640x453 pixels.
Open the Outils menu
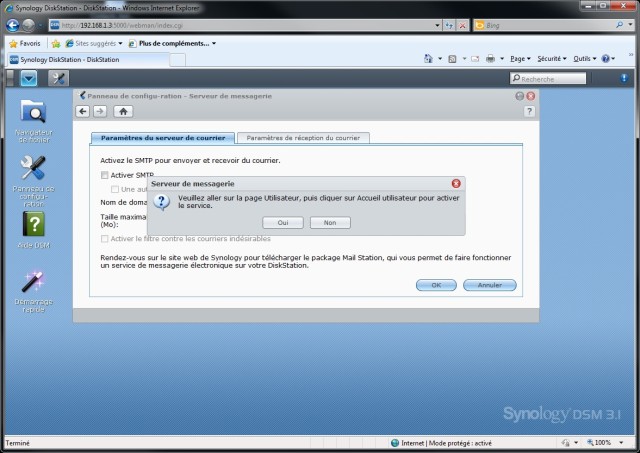click(x=584, y=59)
